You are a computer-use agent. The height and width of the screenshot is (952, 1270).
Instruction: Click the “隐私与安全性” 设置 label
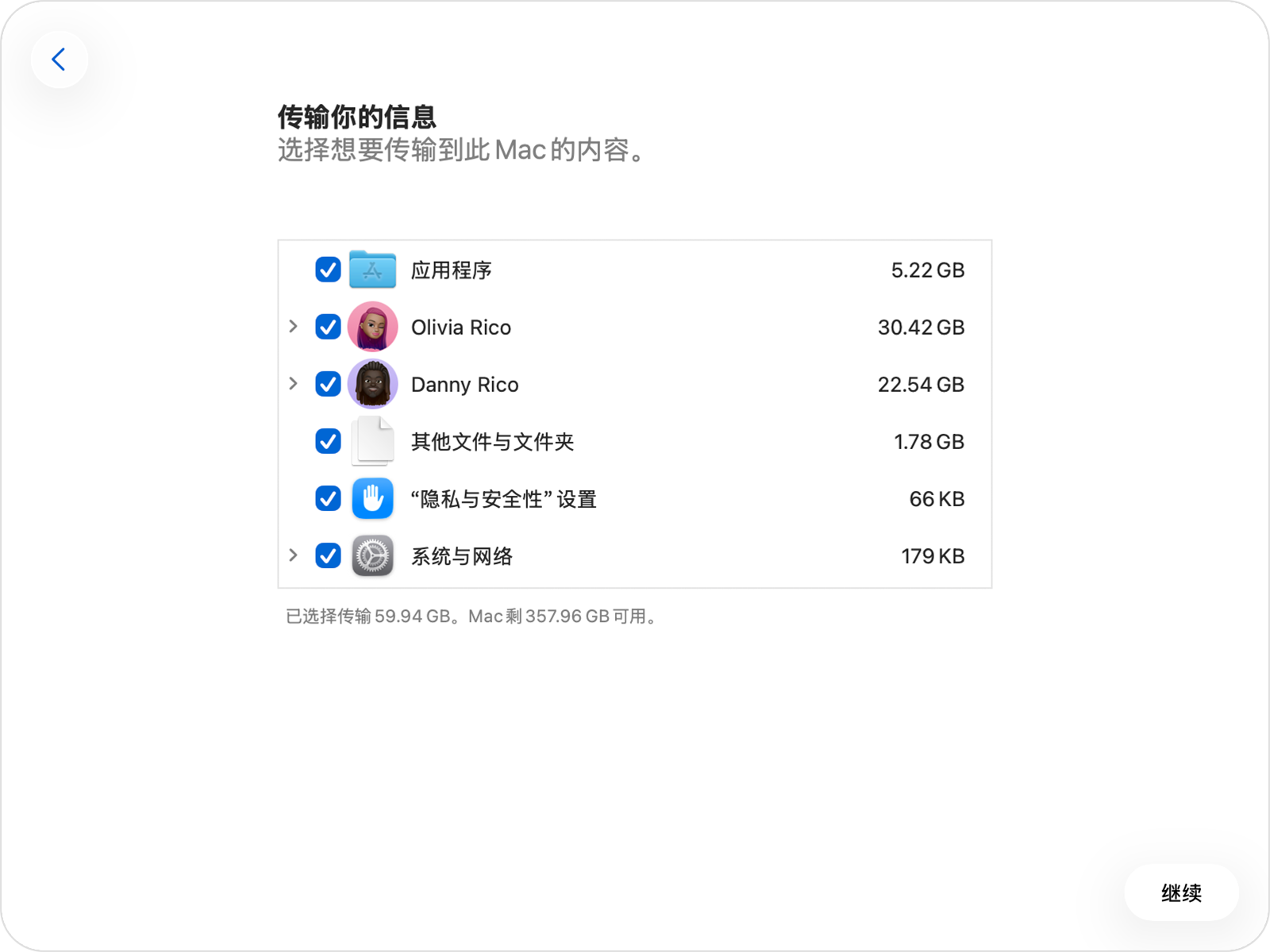click(x=503, y=499)
